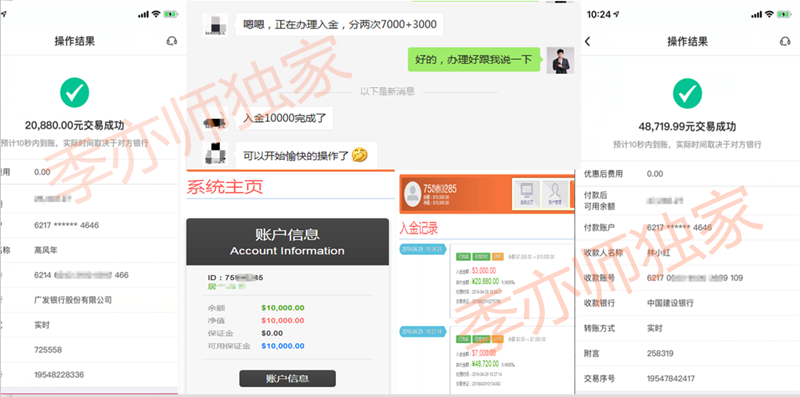Click the orange badge on the $7,000.00 record
This screenshot has height=397, width=800.
pos(497,339)
